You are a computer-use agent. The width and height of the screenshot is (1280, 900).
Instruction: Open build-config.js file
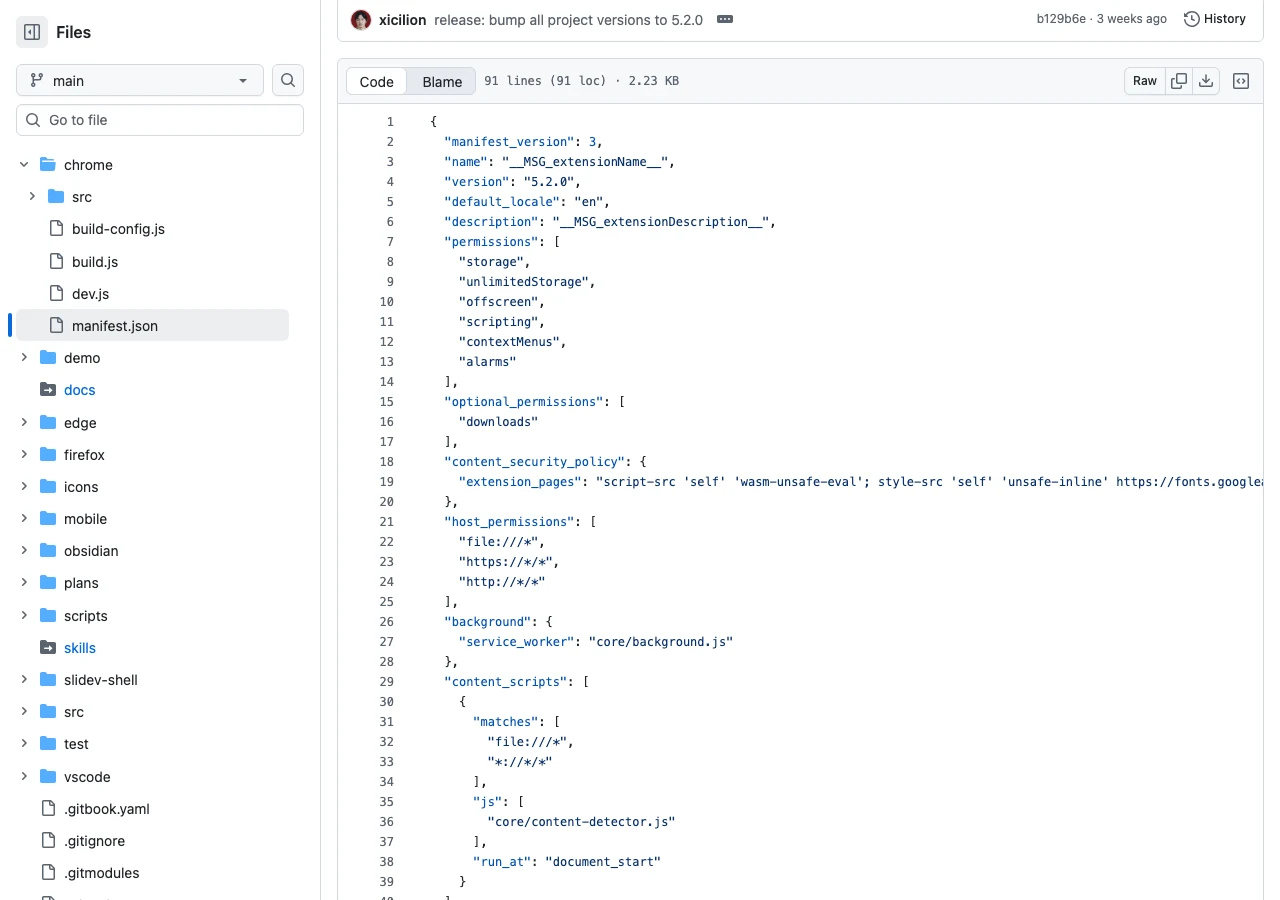tap(118, 229)
